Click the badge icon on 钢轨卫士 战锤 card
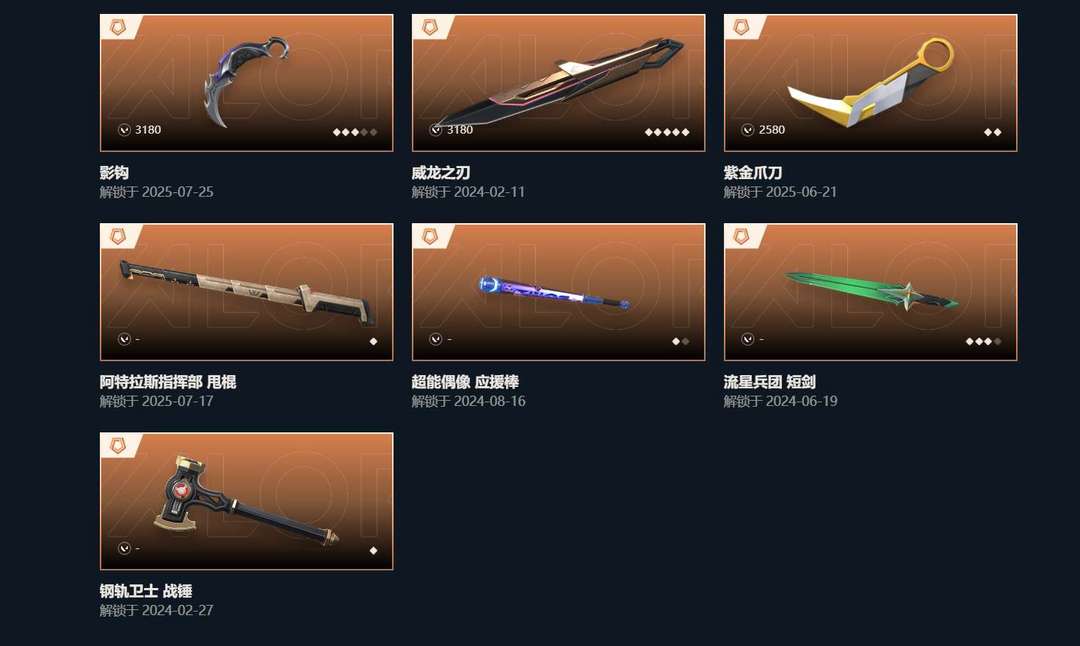The width and height of the screenshot is (1080, 646). (118, 446)
